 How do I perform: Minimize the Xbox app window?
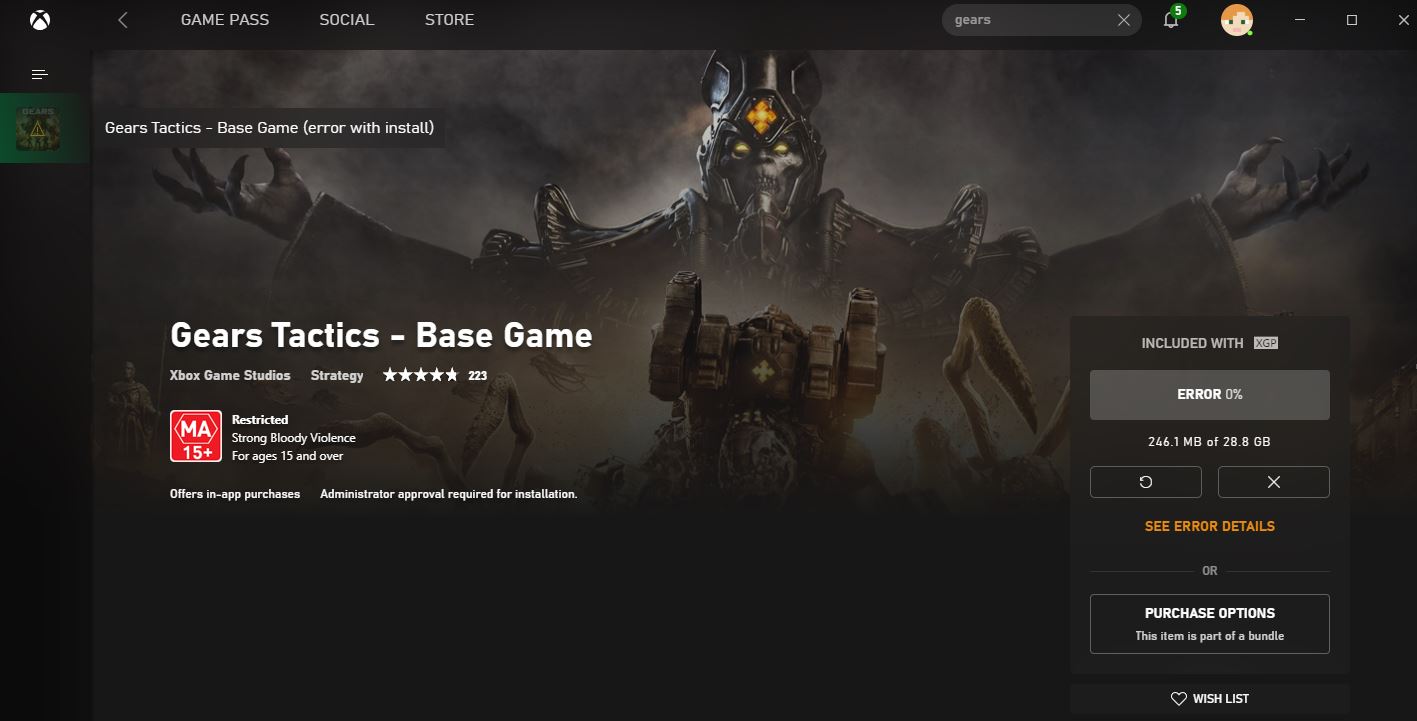(1300, 20)
